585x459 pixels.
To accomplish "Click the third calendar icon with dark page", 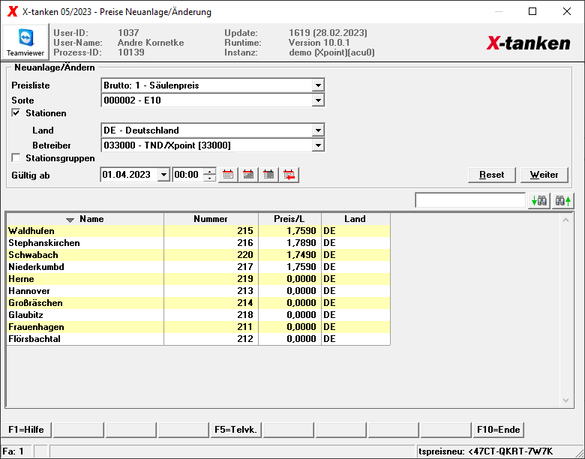I will (x=269, y=175).
